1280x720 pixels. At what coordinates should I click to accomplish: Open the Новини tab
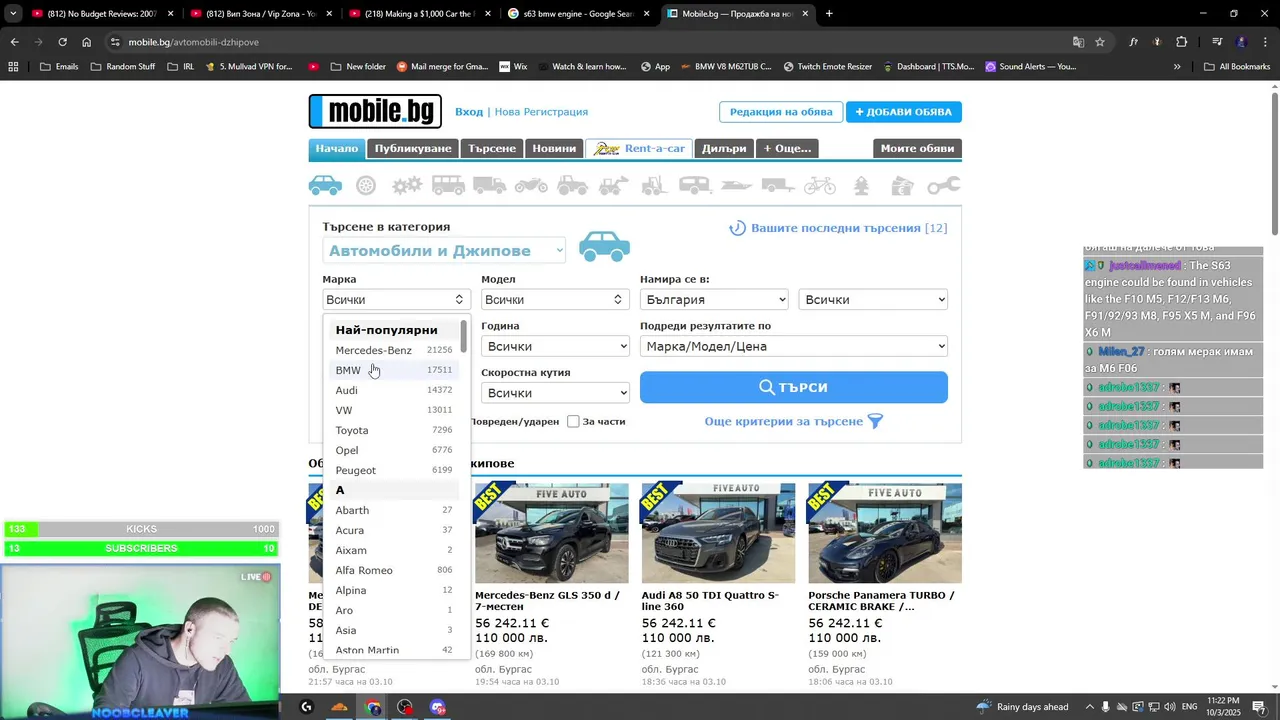554,148
